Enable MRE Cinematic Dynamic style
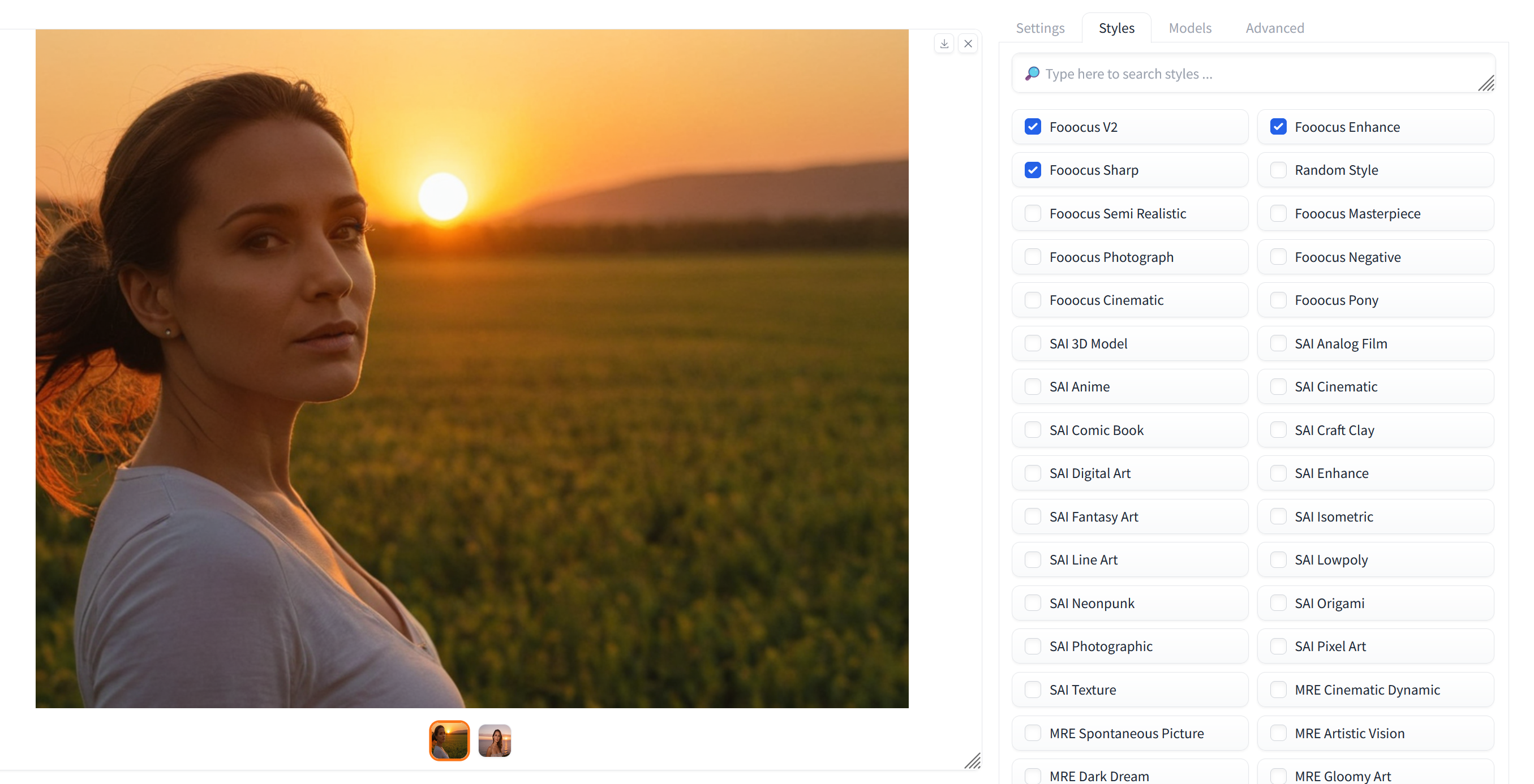The image size is (1534, 784). pos(1278,690)
